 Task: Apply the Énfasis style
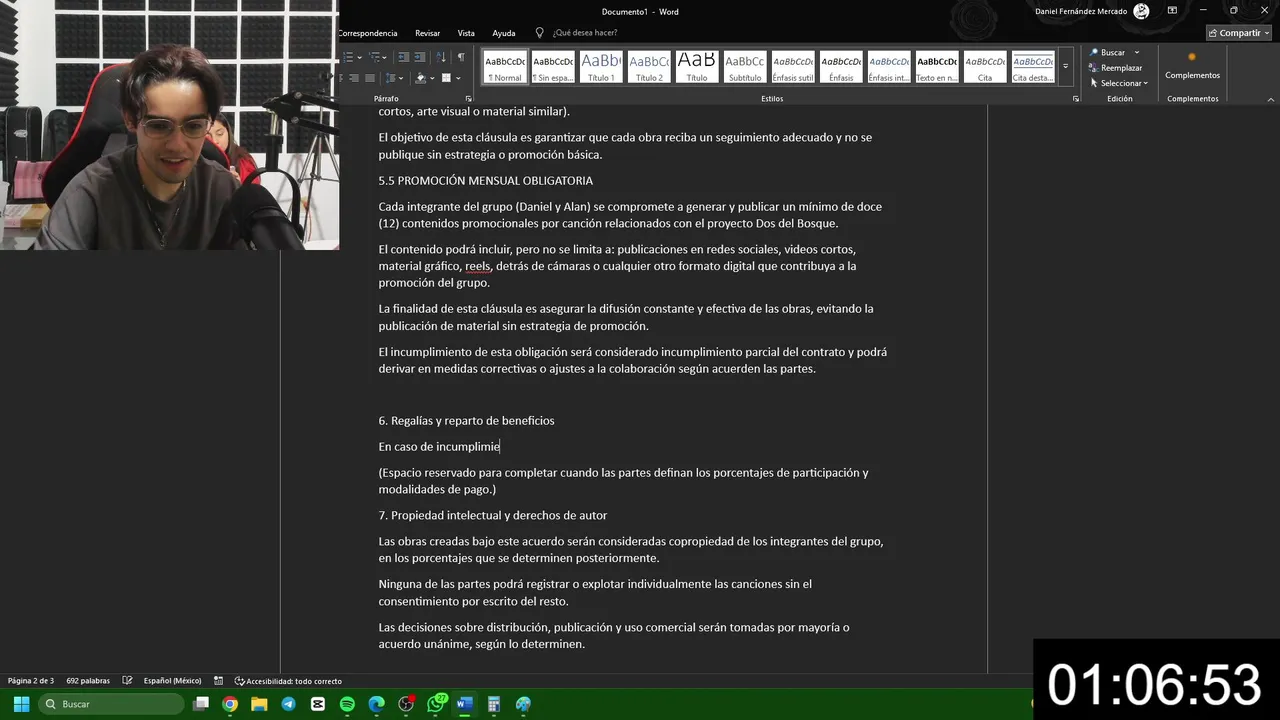point(841,67)
